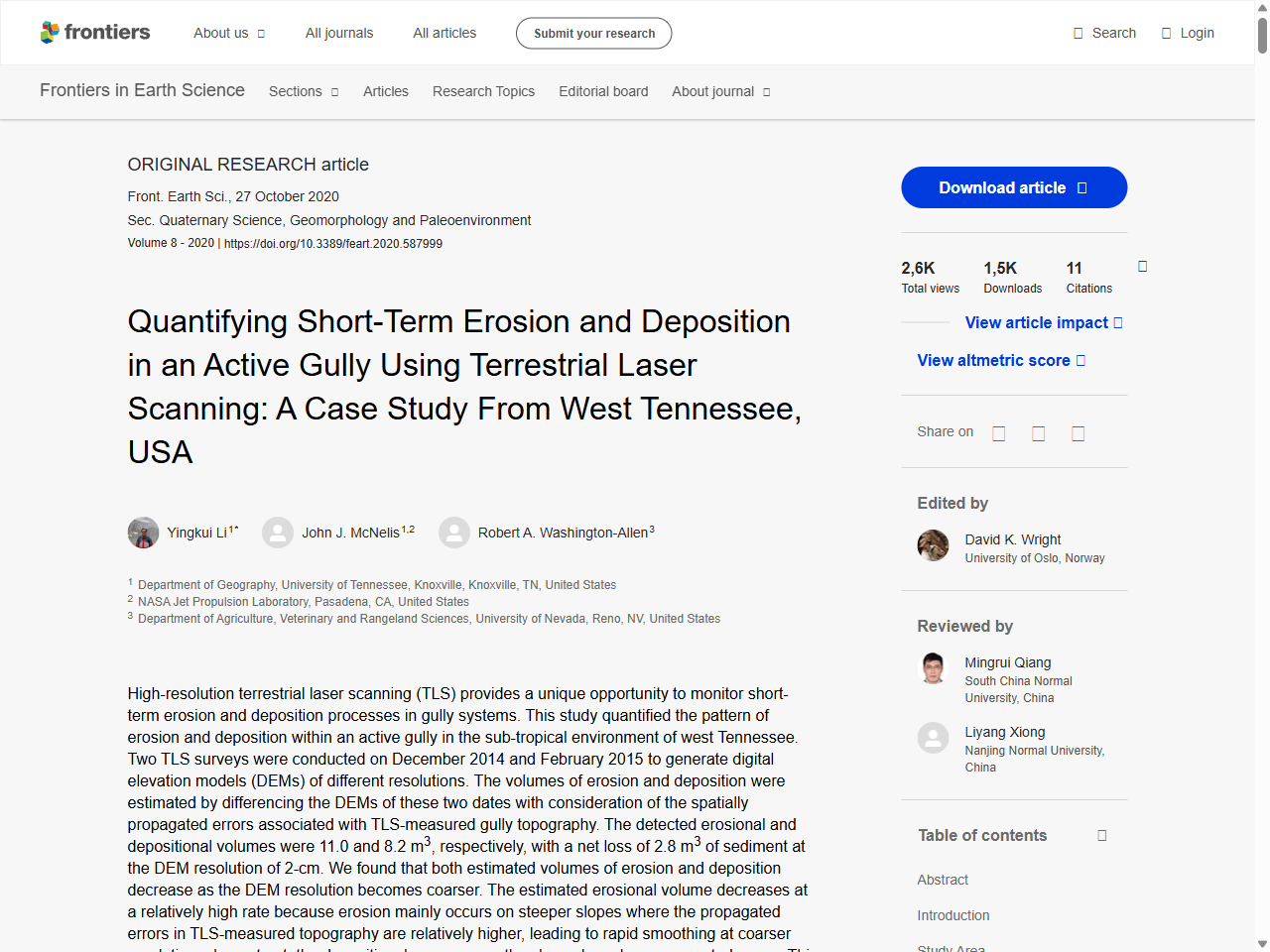Click the frontiers logo in the header
This screenshot has width=1270, height=952.
pos(95,32)
